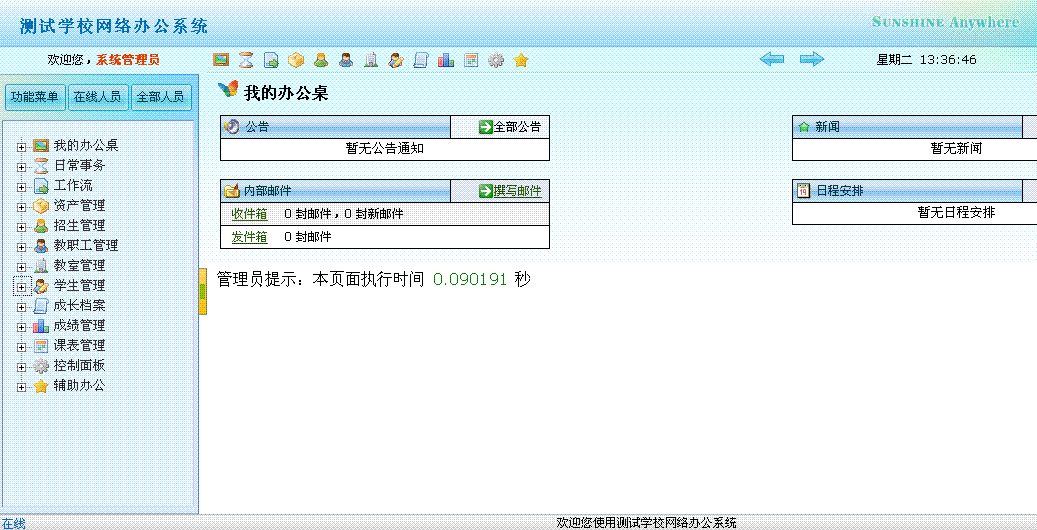Expand the 日常事务 tree node
1037x530 pixels.
coord(22,167)
